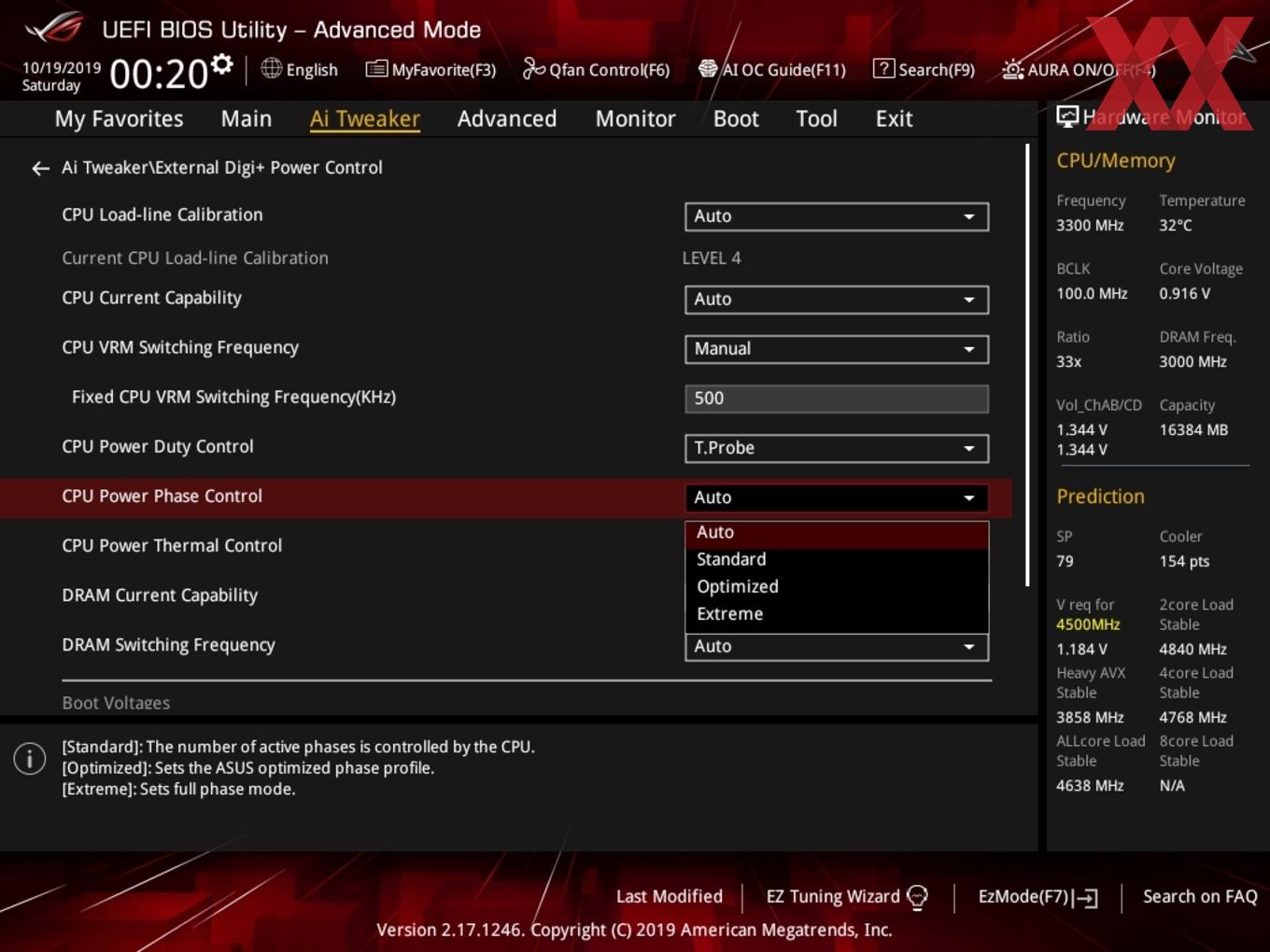This screenshot has height=952, width=1270.
Task: Click the Cooler 154 pts value
Action: pyautogui.click(x=1184, y=562)
